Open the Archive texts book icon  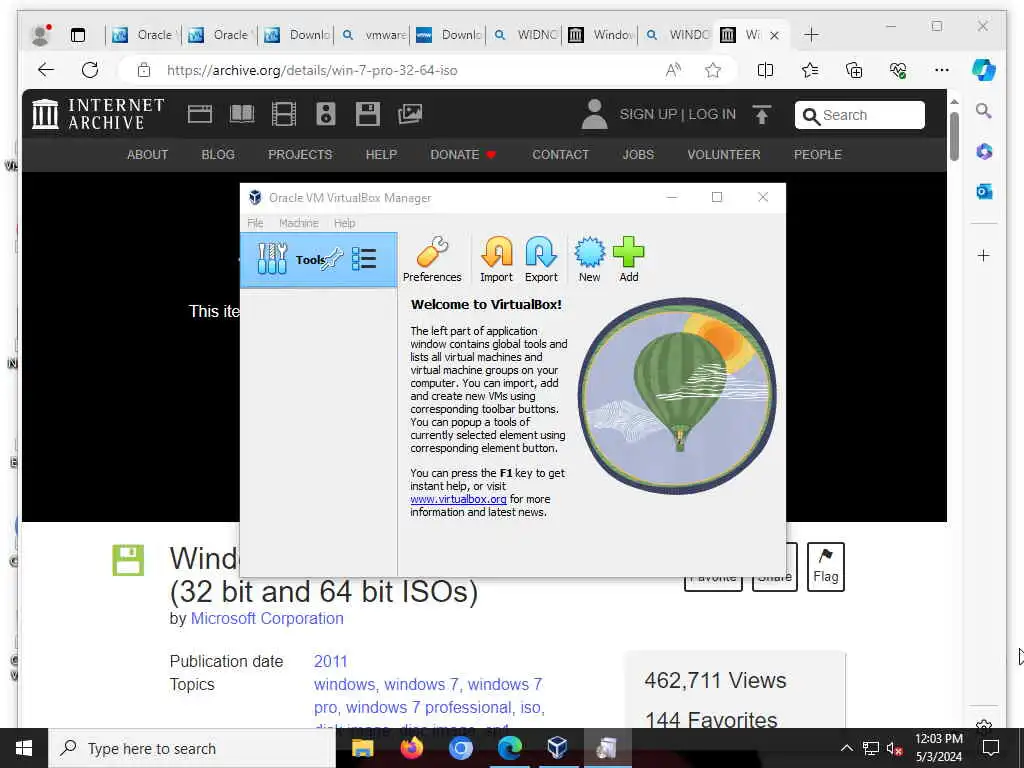[x=242, y=114]
